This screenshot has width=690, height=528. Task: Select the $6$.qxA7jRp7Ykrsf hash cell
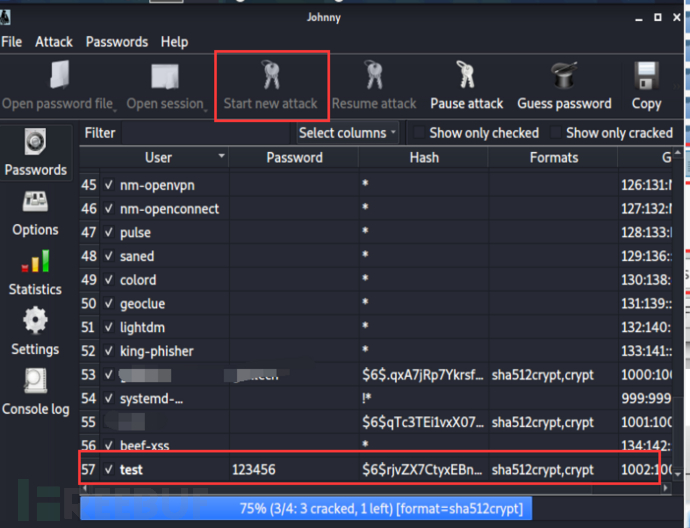[423, 375]
